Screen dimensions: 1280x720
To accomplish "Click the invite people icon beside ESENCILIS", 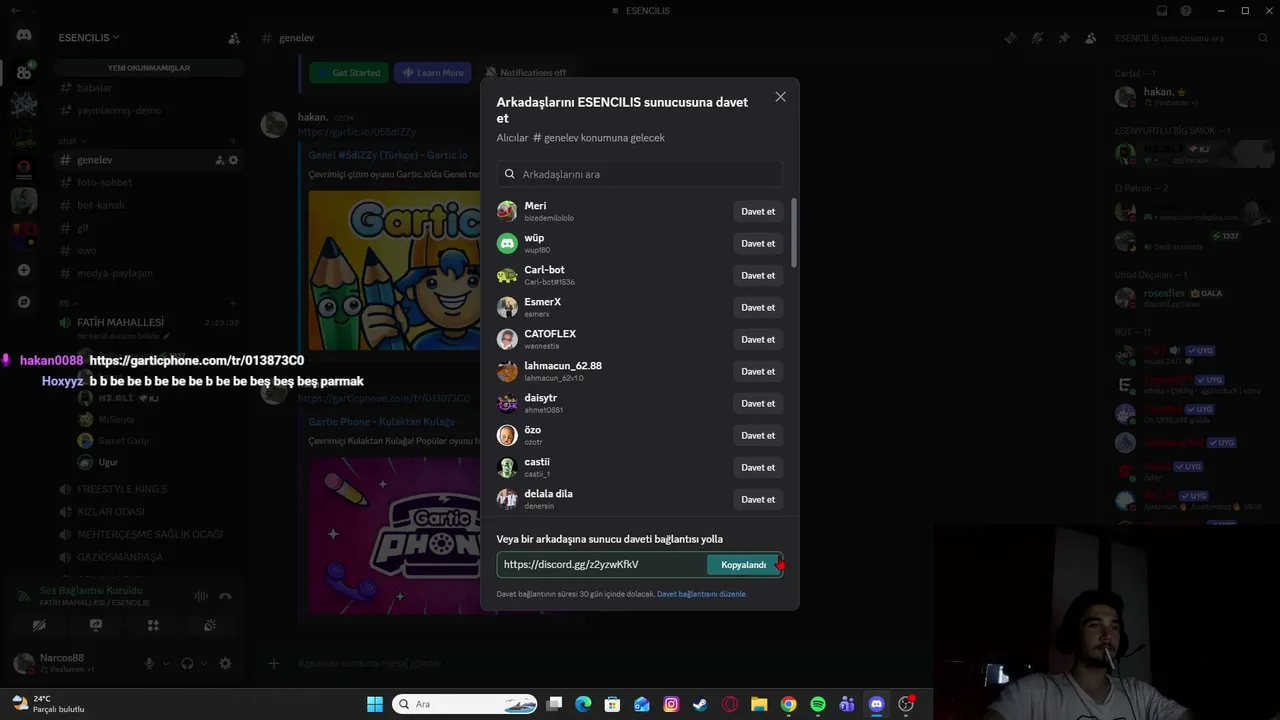I will point(234,38).
